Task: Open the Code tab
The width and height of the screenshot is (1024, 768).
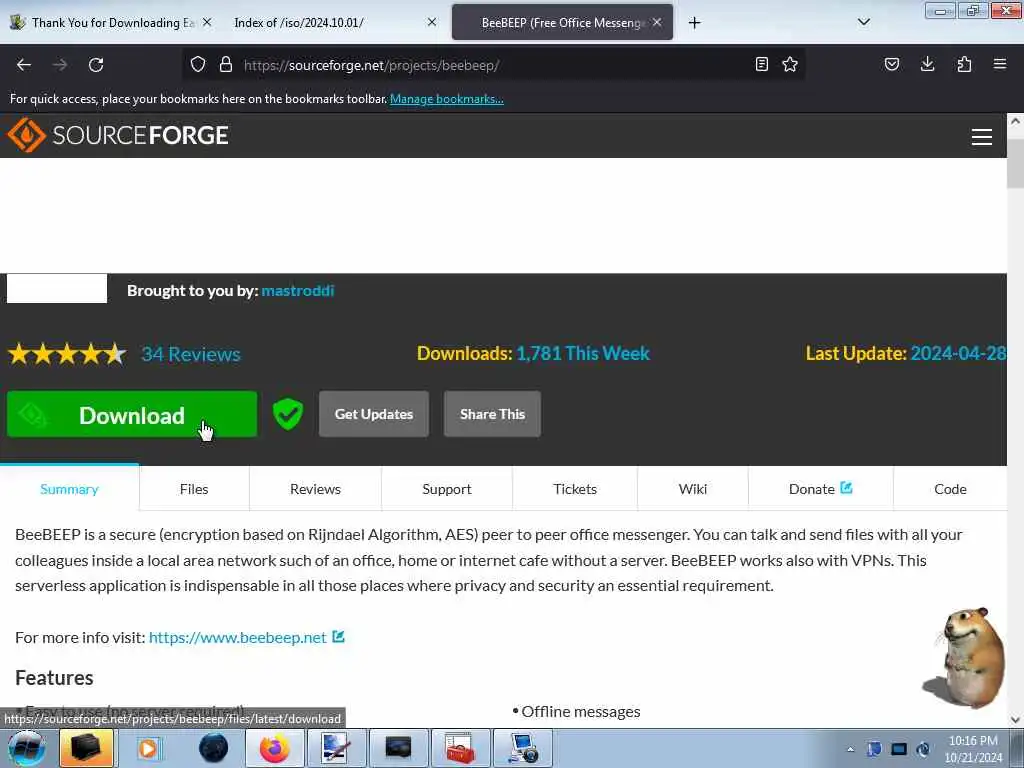Action: point(950,488)
